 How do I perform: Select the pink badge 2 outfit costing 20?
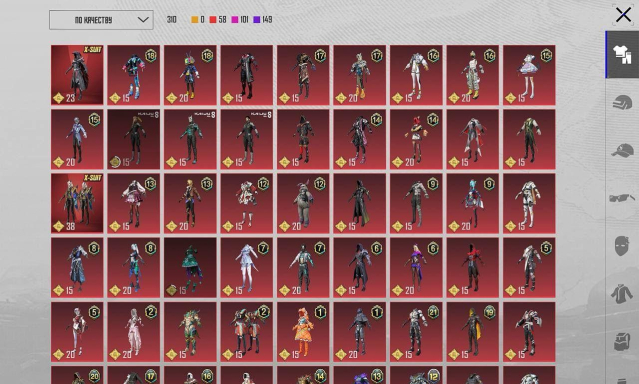tap(134, 332)
